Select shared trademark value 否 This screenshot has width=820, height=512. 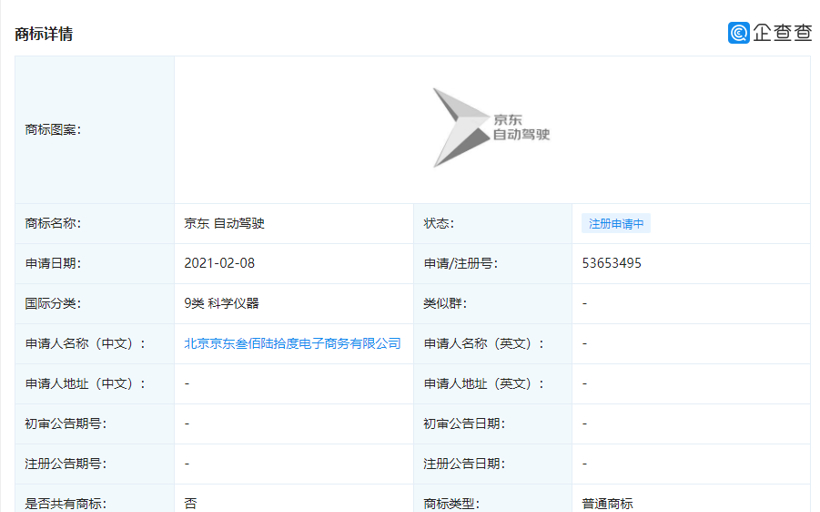(190, 504)
